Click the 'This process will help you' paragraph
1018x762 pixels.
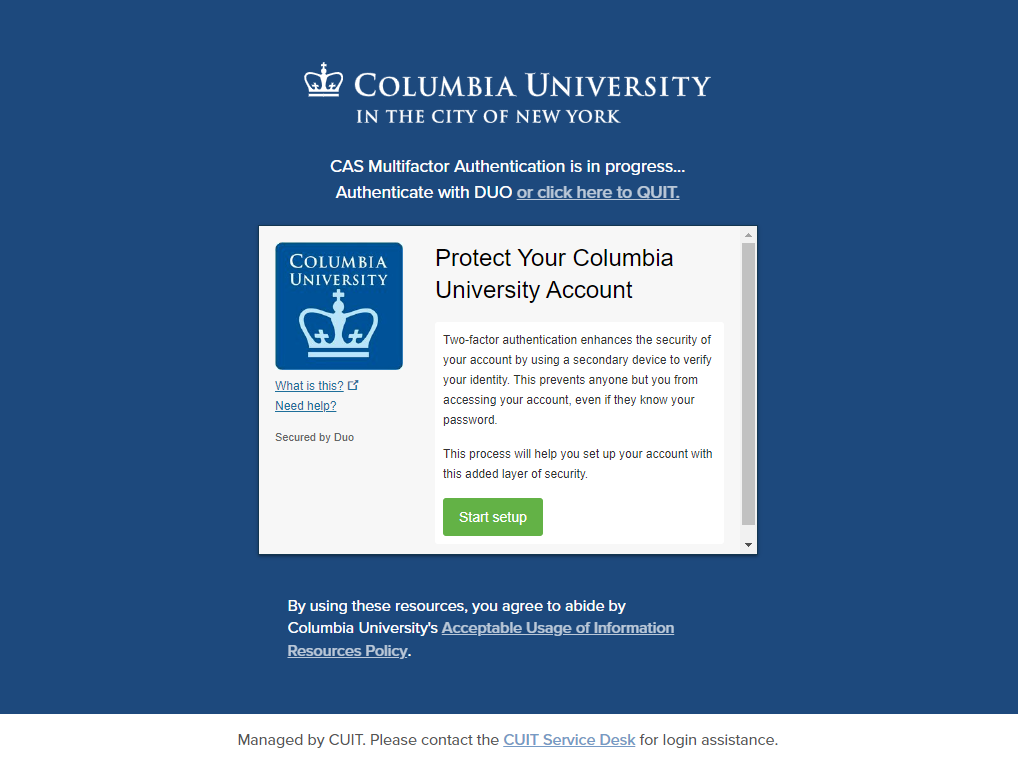577,463
